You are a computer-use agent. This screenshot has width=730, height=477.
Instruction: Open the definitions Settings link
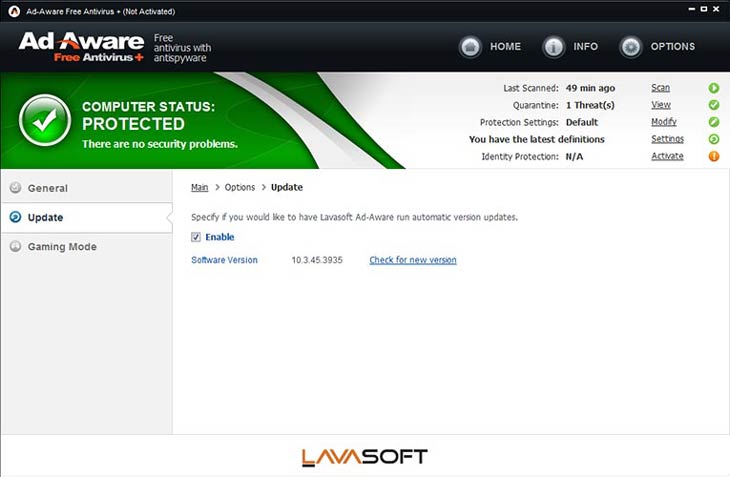[668, 139]
